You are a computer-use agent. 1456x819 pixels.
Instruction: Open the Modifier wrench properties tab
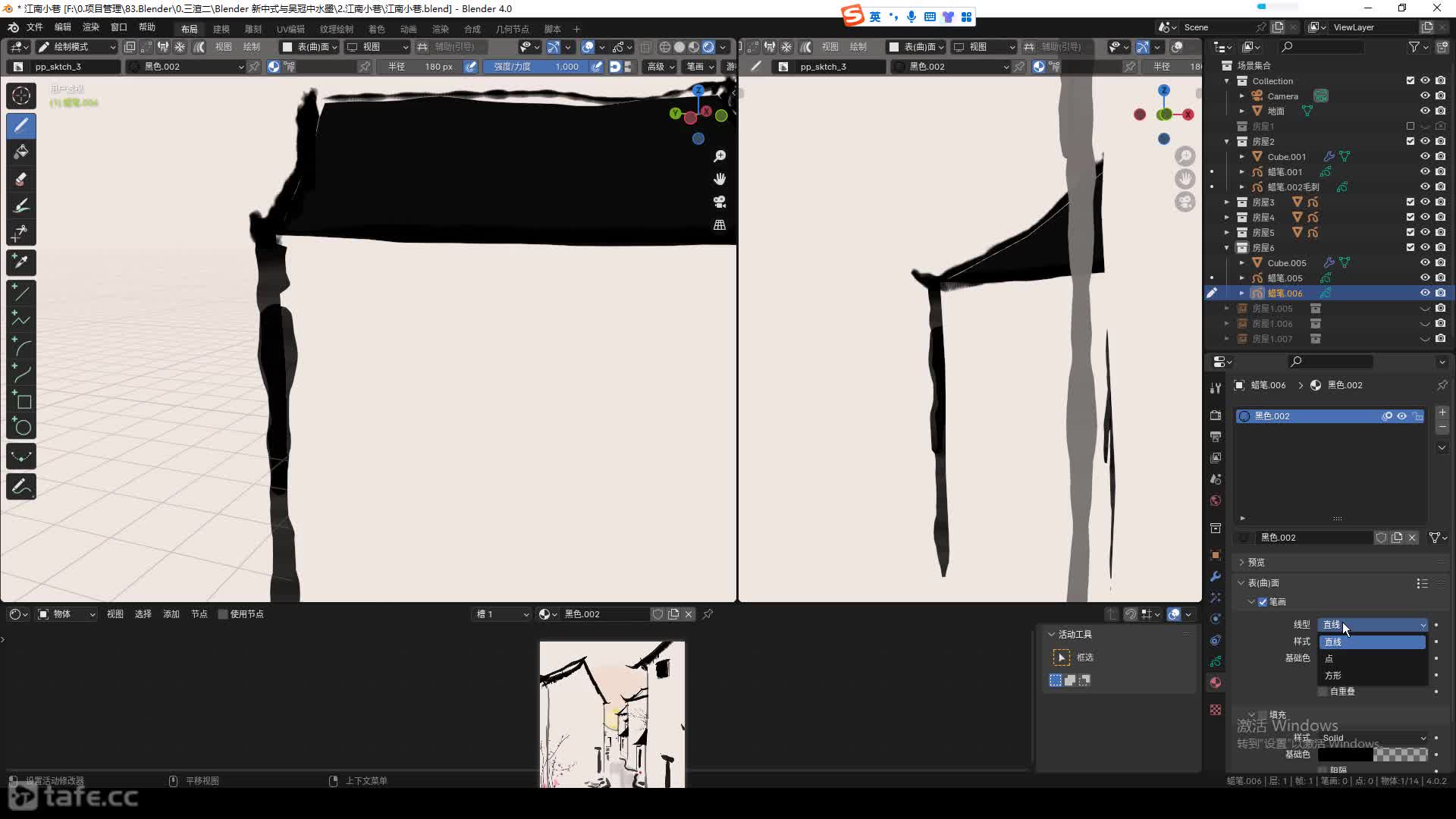(1216, 576)
